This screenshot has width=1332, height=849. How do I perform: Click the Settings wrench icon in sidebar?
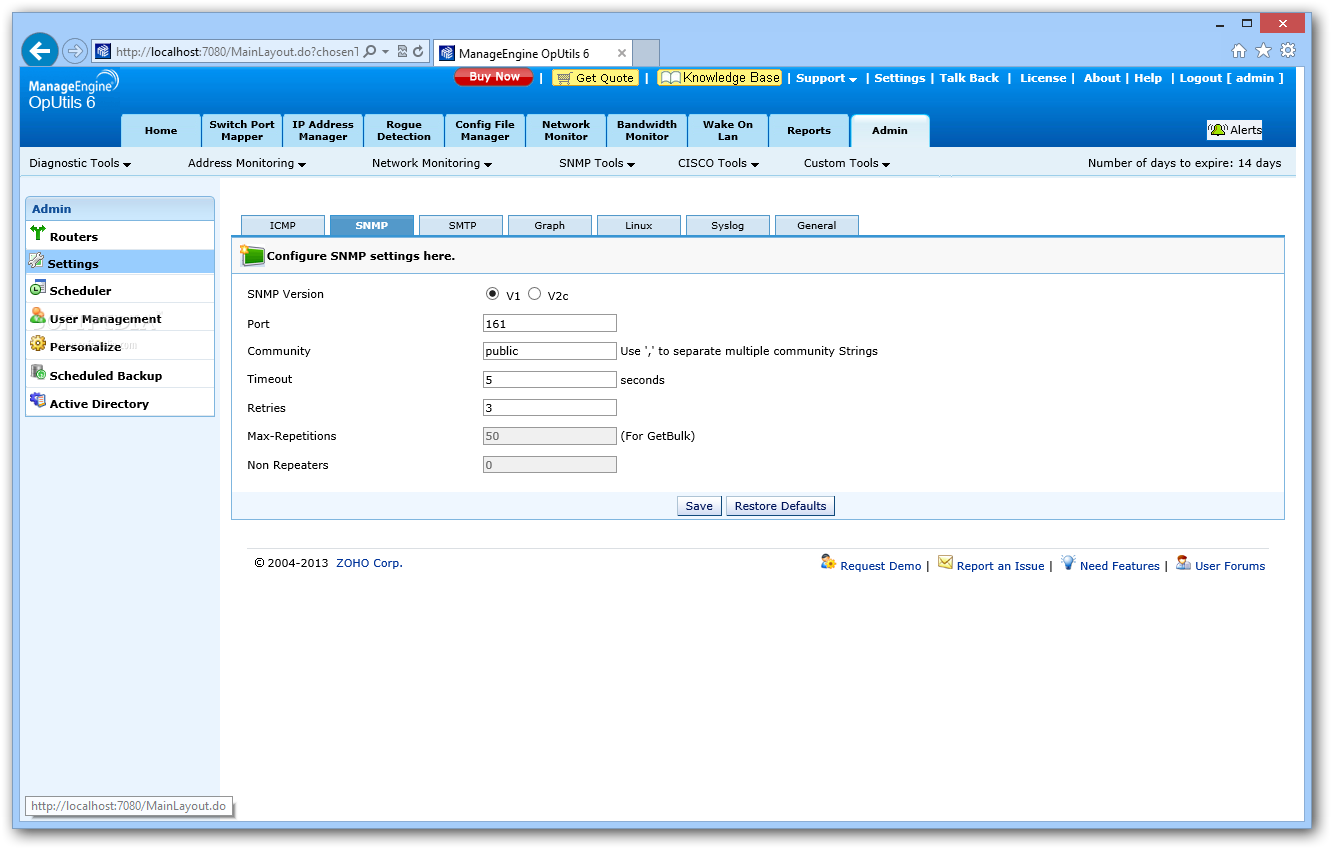36,261
